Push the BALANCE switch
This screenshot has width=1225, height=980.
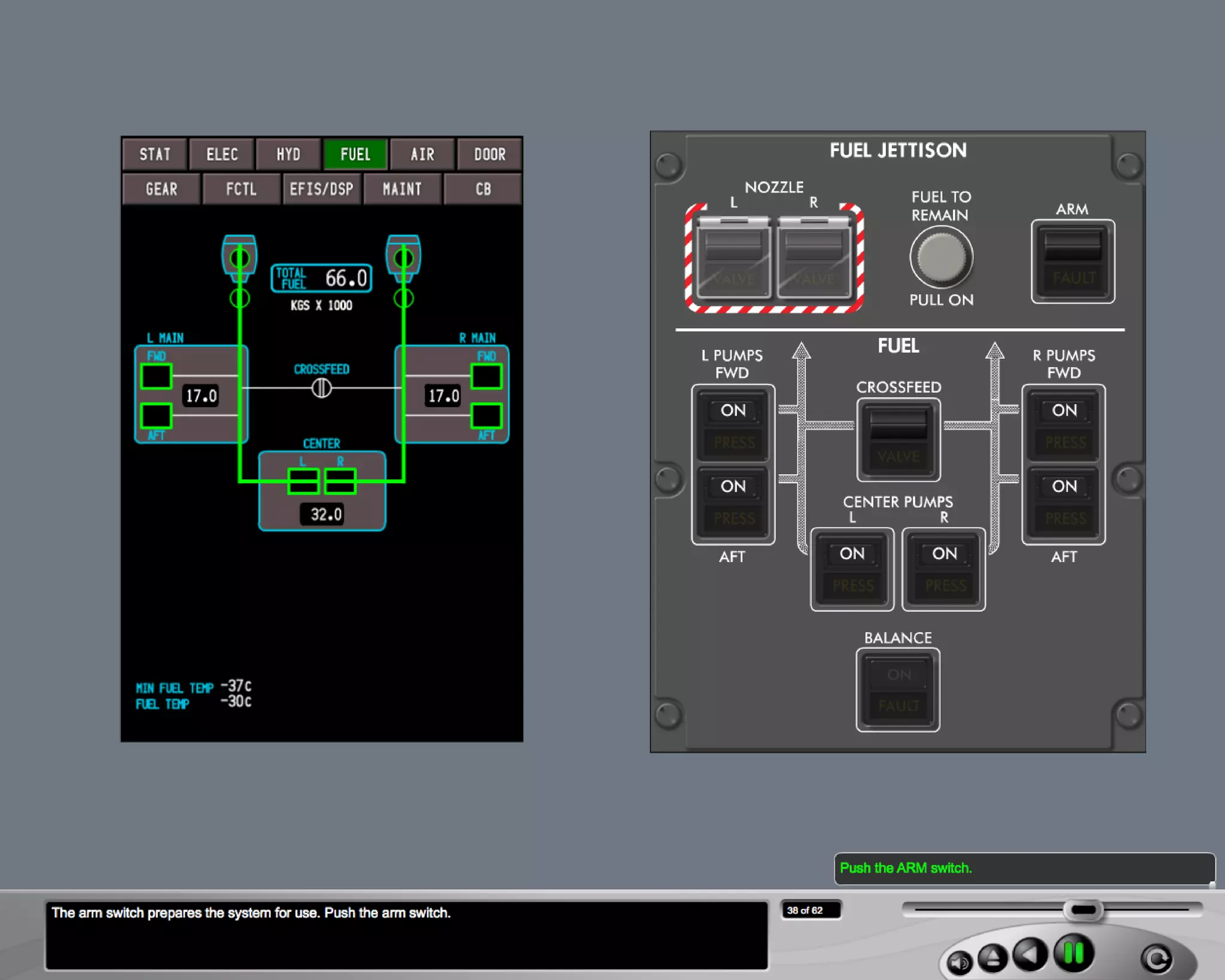tap(898, 690)
